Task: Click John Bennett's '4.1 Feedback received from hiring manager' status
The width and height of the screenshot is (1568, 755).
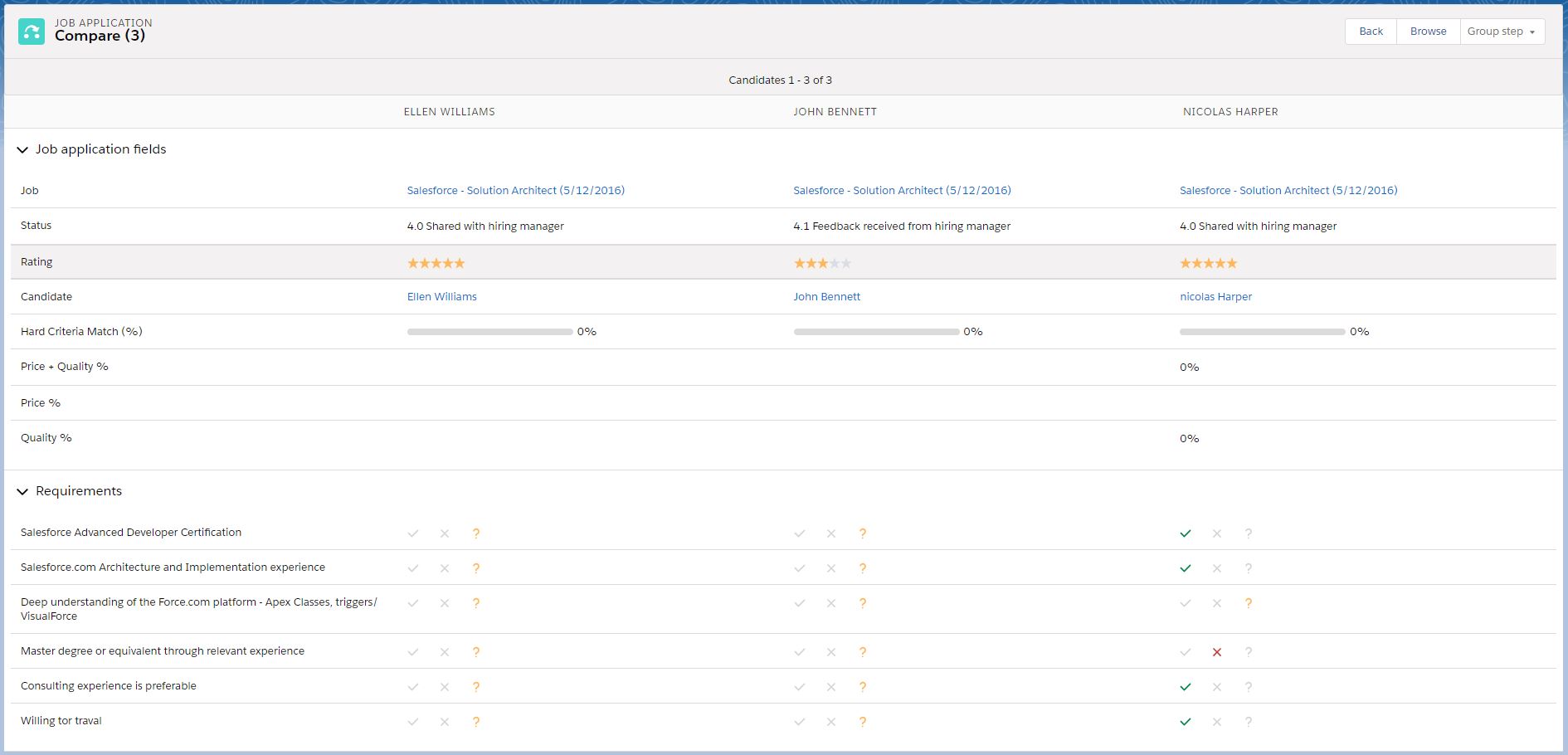Action: coord(902,226)
